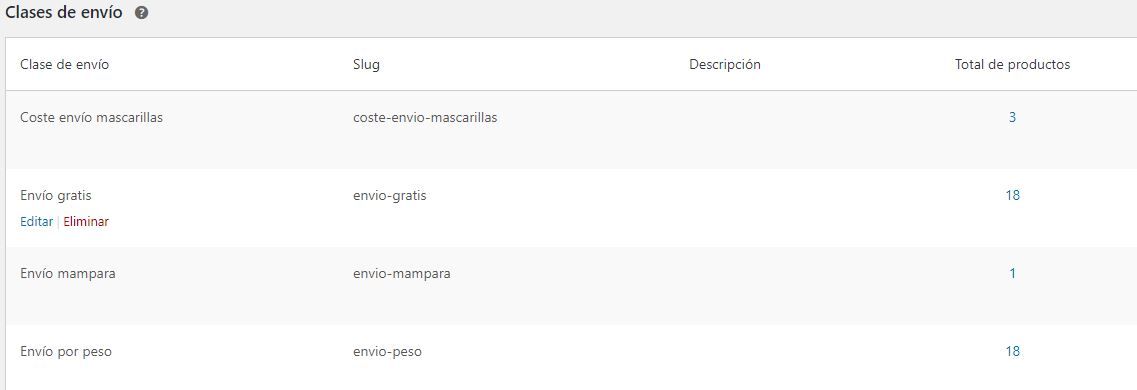Click the coste-envio-mascarillas slug

pos(425,117)
